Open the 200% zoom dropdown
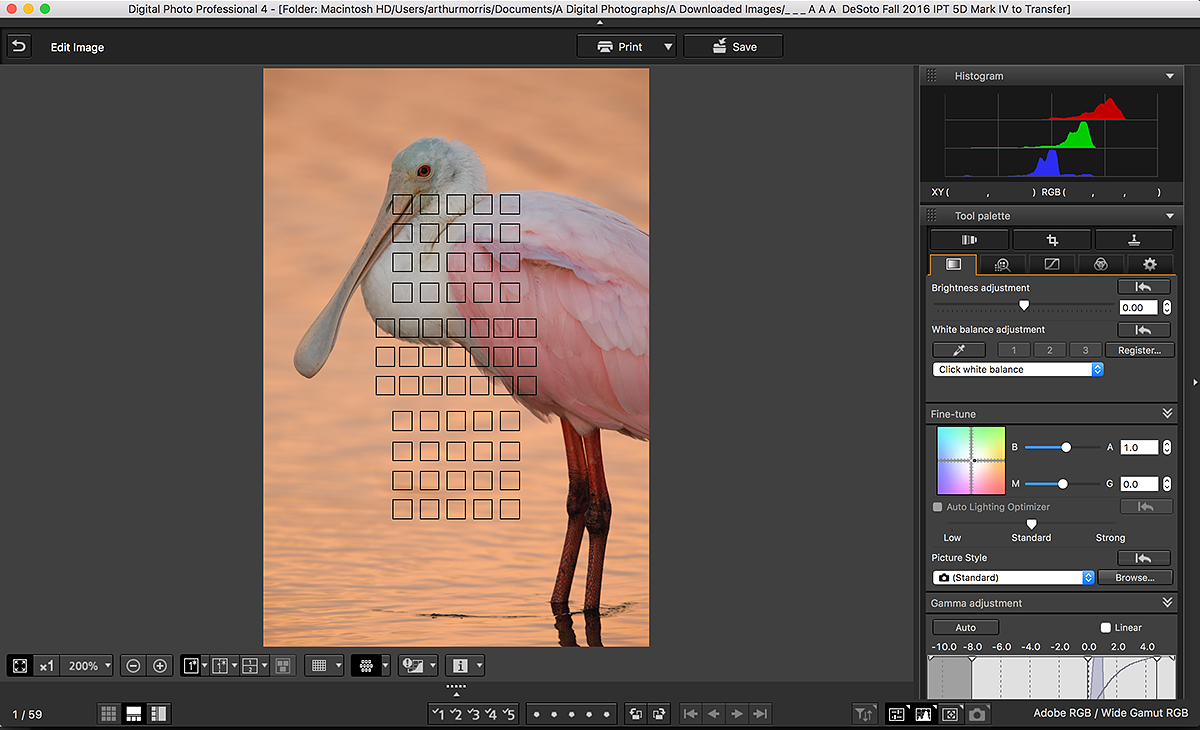The height and width of the screenshot is (730, 1200). (x=87, y=665)
